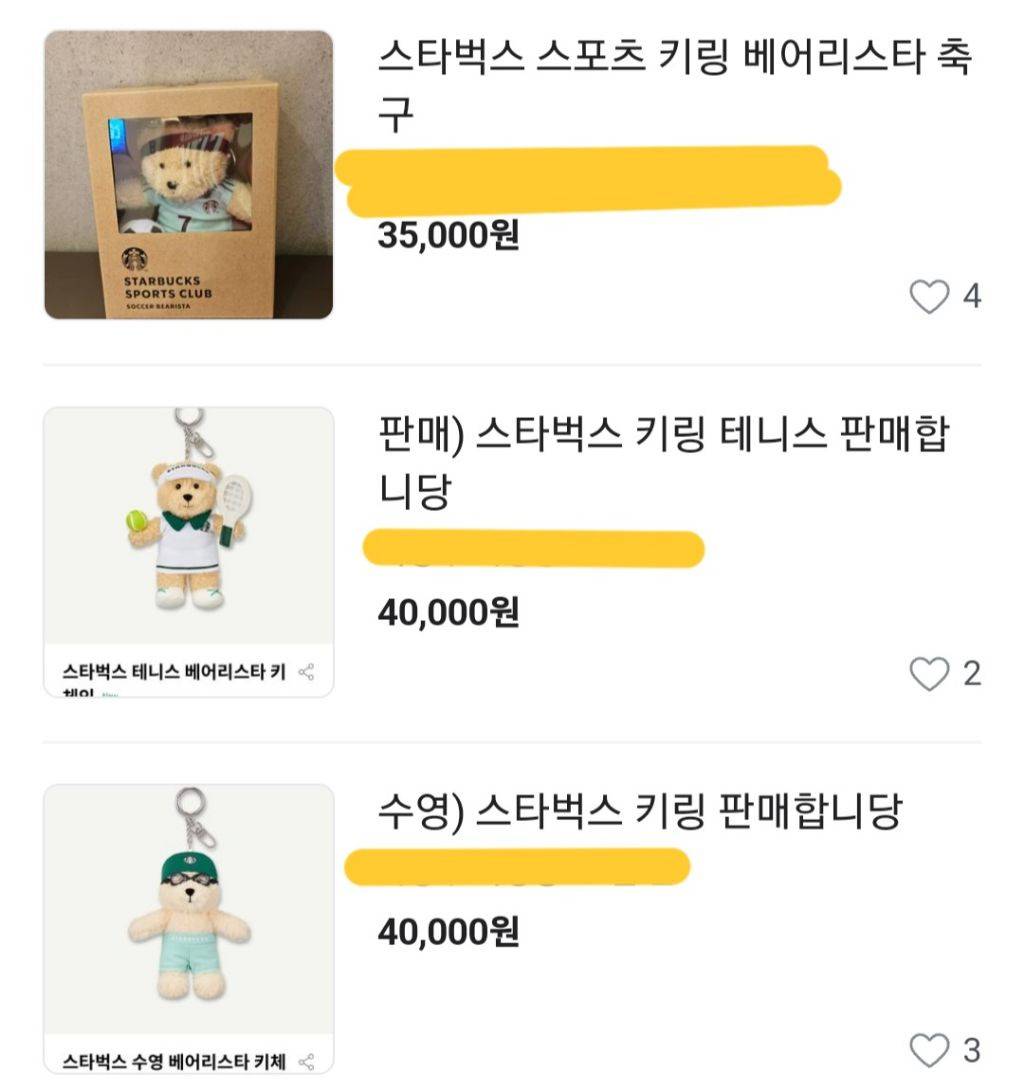This screenshot has height=1091, width=1024.
Task: Click the like count 3 on the swimming listing
Action: pyautogui.click(x=972, y=1050)
